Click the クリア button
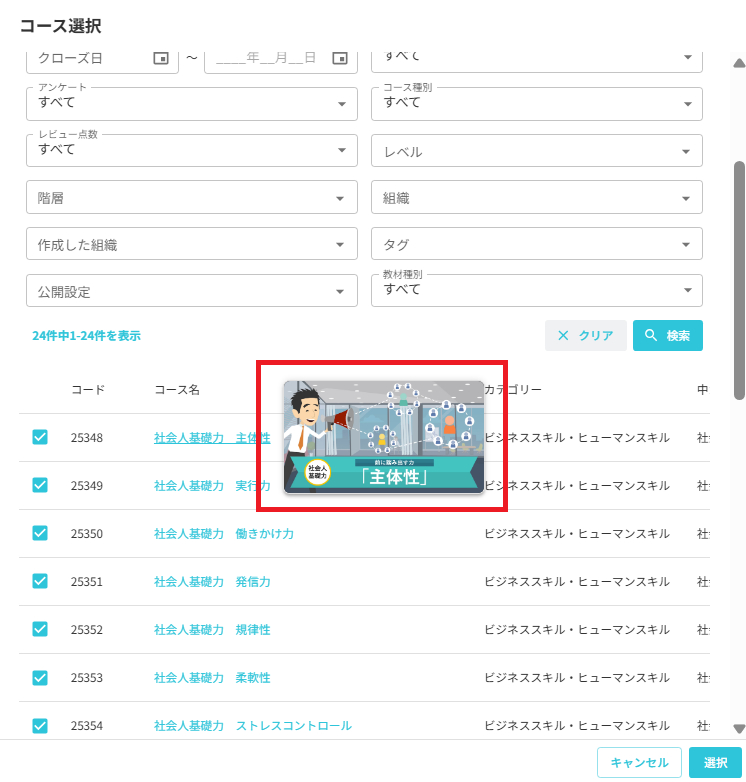The height and width of the screenshot is (782, 746). pos(585,336)
